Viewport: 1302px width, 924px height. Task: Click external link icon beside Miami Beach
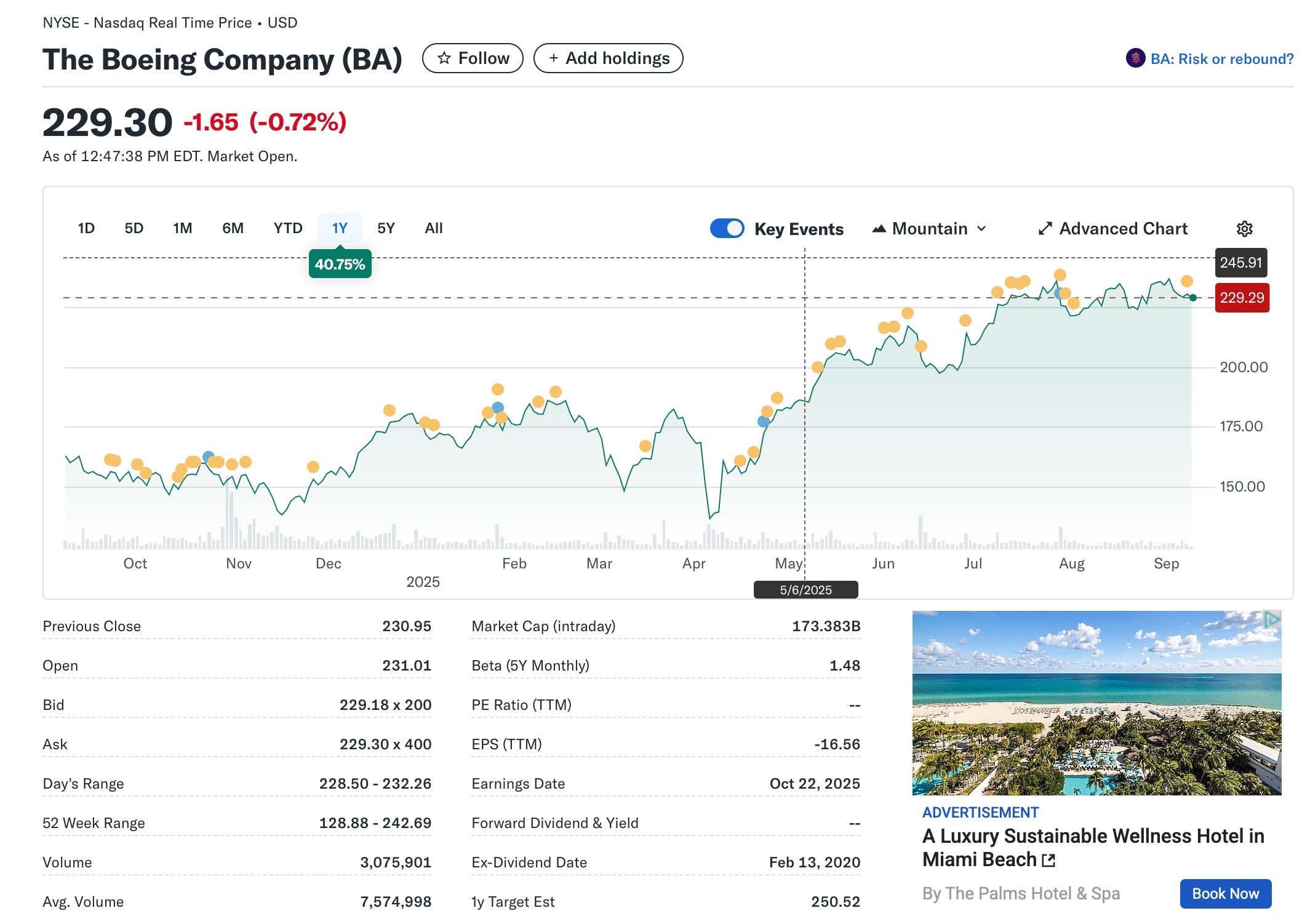(1049, 860)
